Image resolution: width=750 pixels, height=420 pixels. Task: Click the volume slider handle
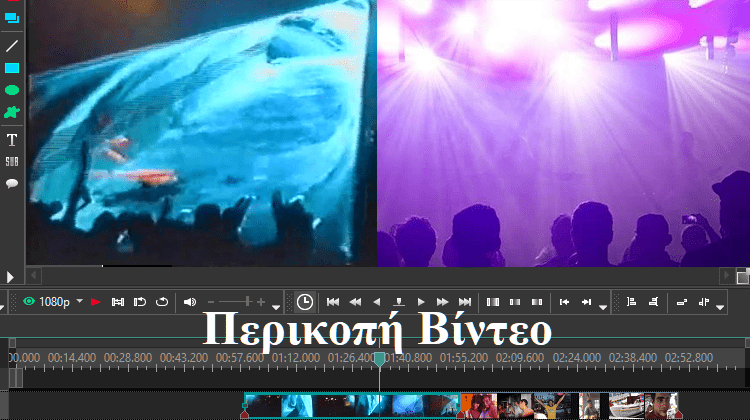pyautogui.click(x=247, y=302)
